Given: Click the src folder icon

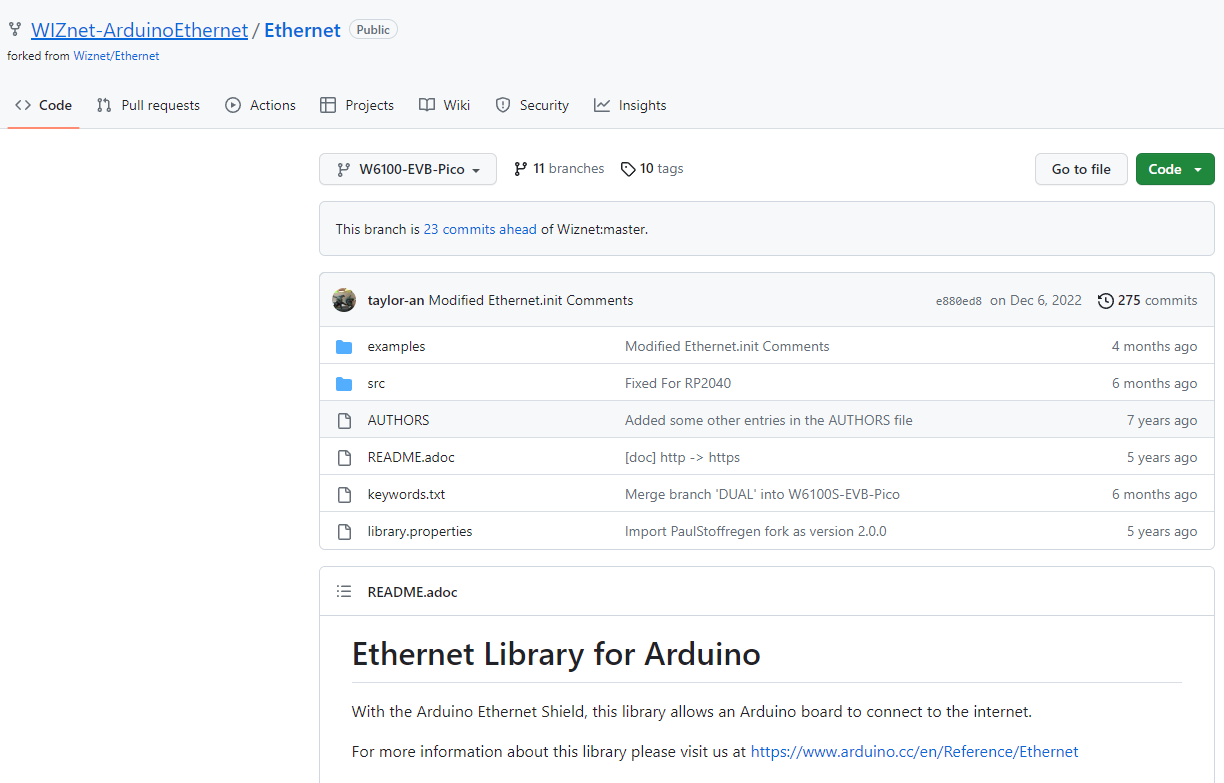Looking at the screenshot, I should pos(344,384).
